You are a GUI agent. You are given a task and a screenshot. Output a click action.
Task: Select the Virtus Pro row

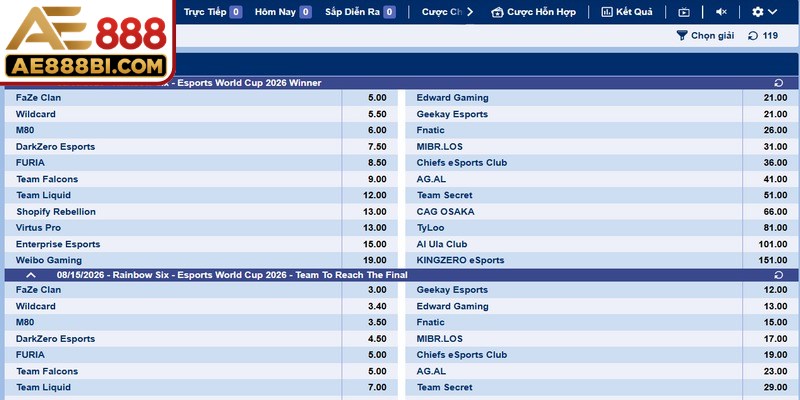coord(201,228)
